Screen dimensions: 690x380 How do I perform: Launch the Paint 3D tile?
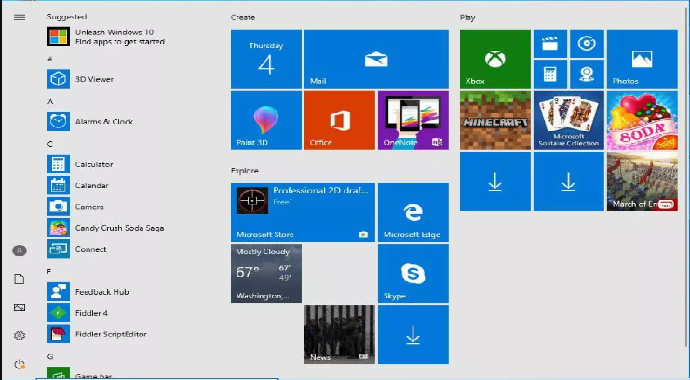tap(266, 121)
